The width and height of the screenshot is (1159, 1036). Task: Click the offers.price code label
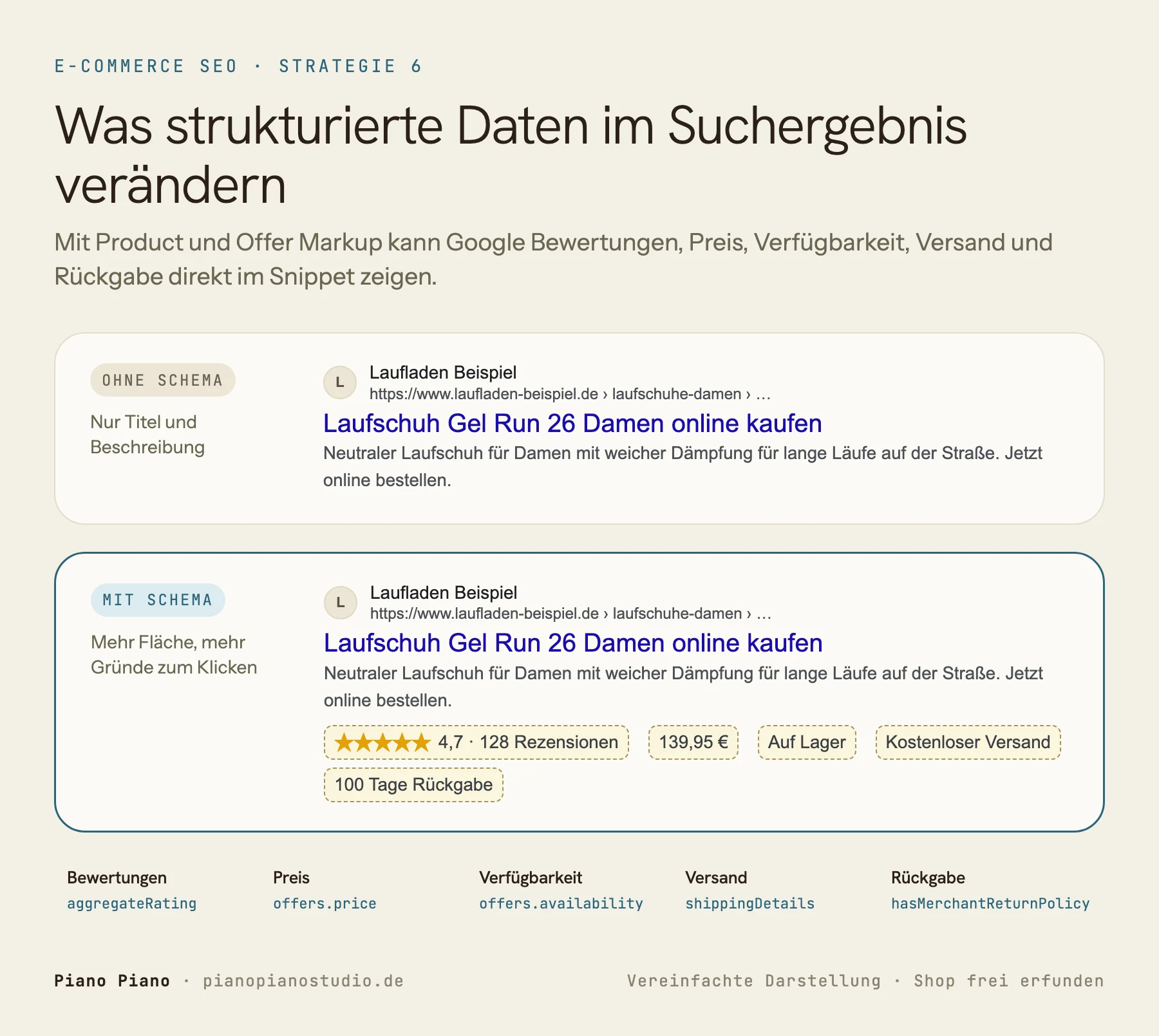[325, 903]
